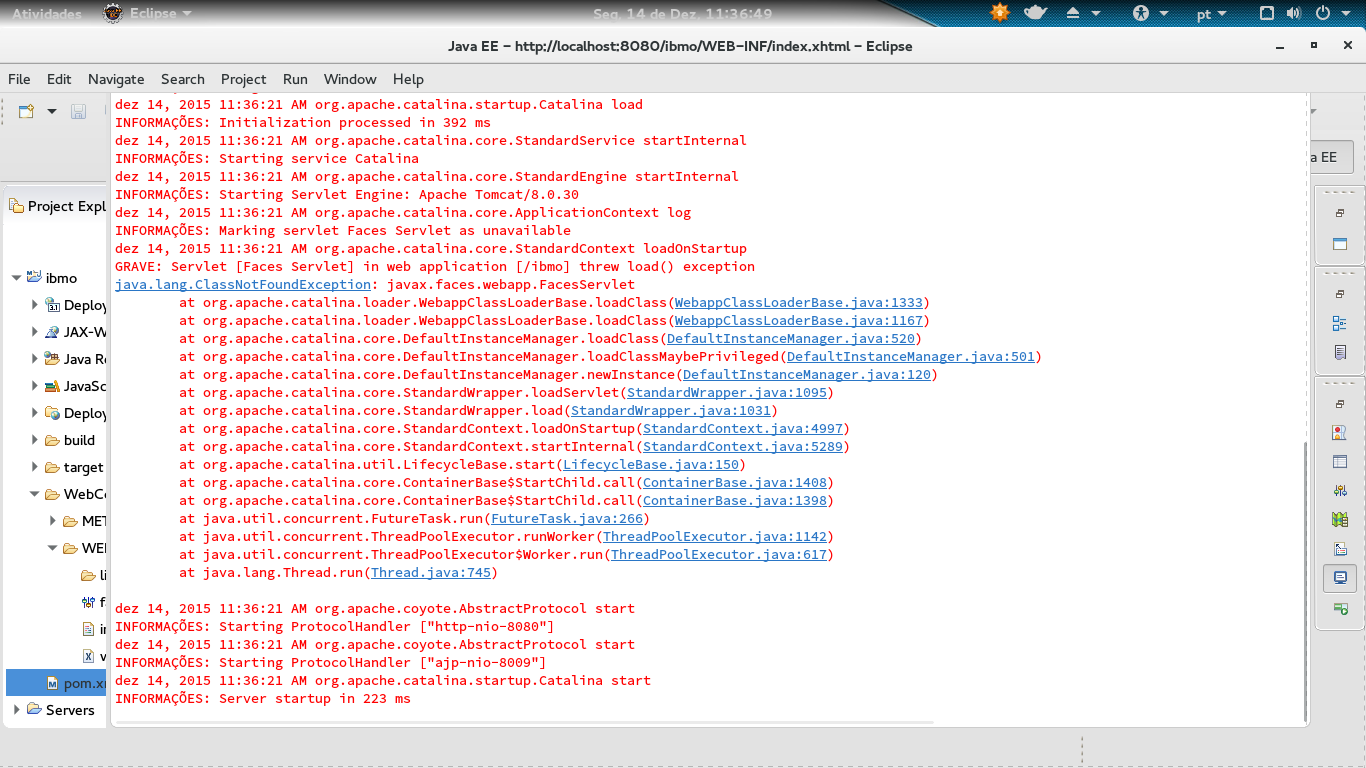The height and width of the screenshot is (768, 1366).
Task: Open the Window menu
Action: (x=350, y=79)
